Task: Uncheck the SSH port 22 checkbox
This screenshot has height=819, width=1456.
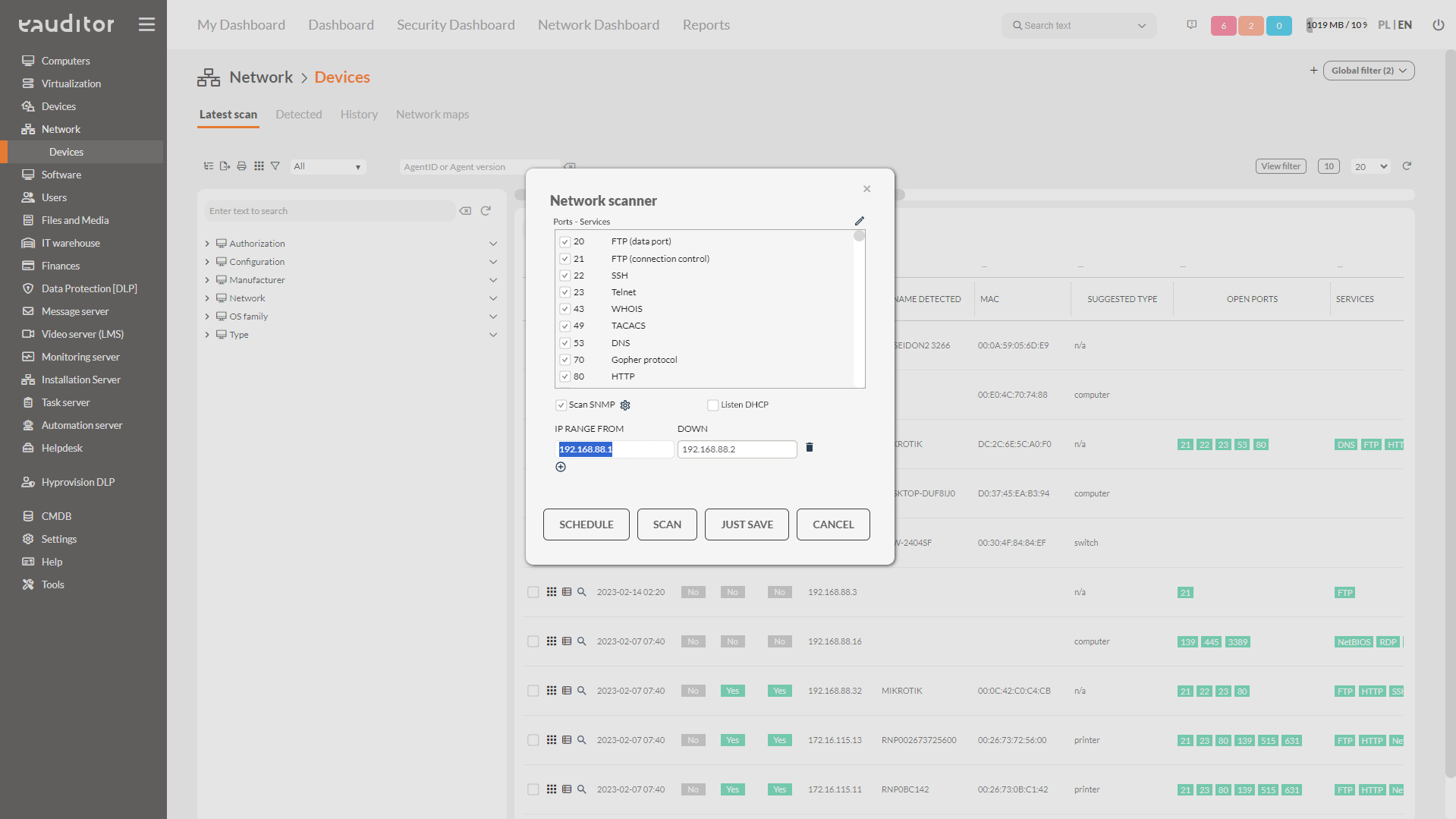Action: pos(565,276)
